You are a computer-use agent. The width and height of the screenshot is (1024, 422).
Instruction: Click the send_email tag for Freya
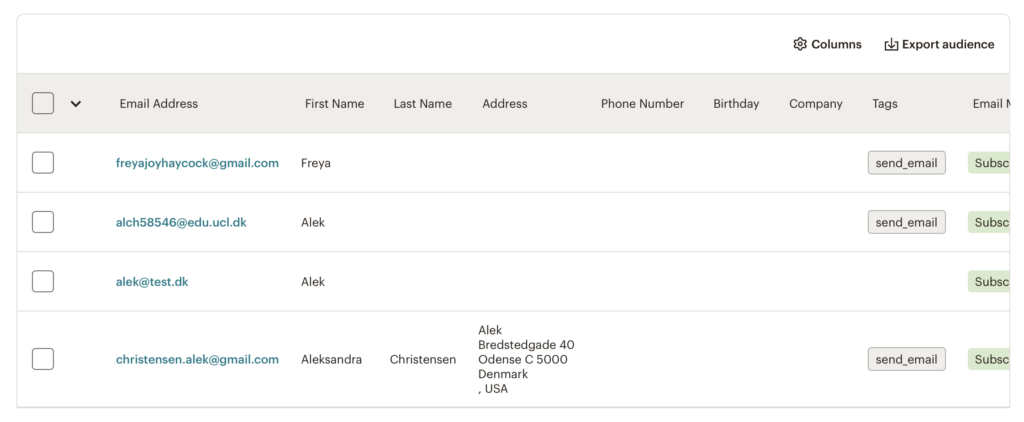click(906, 163)
